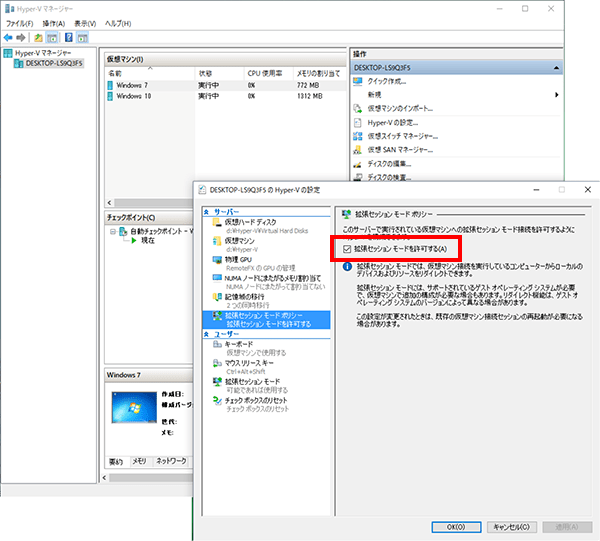Select the 拡張セッション モード ポリシー entry
Viewport: 600px width, 541px height.
[266, 319]
